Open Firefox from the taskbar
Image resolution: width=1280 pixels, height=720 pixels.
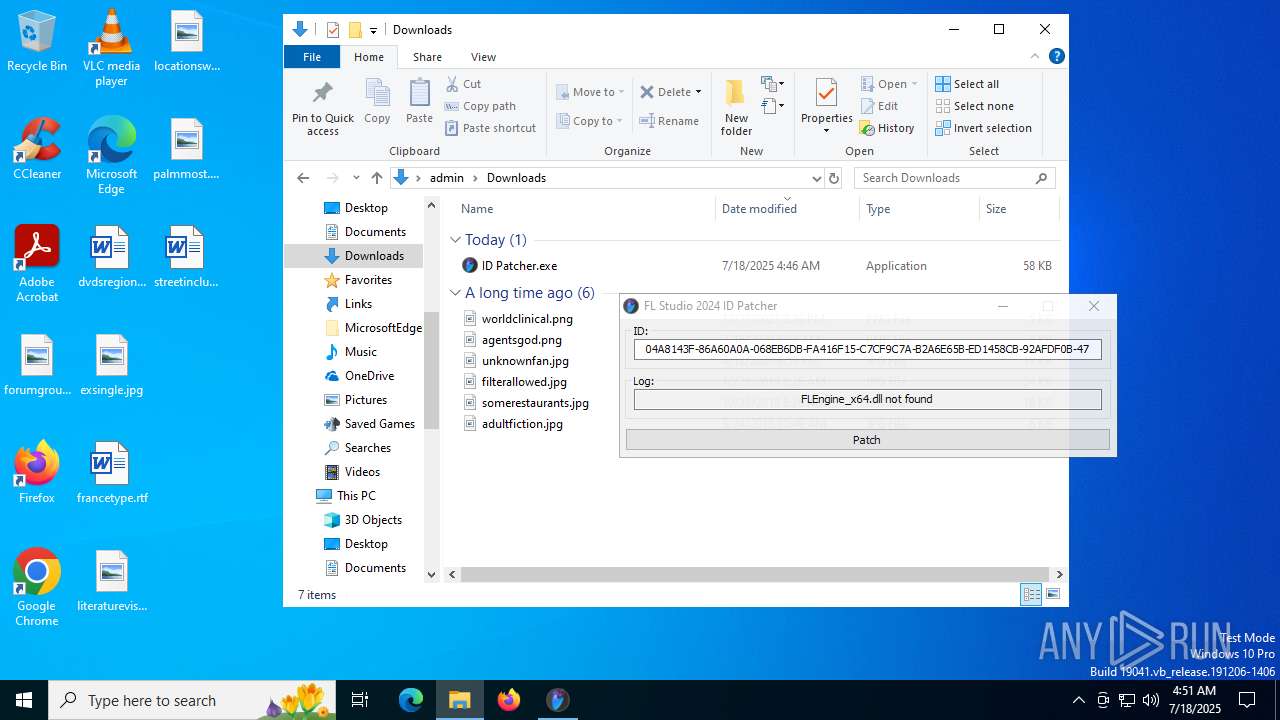509,700
